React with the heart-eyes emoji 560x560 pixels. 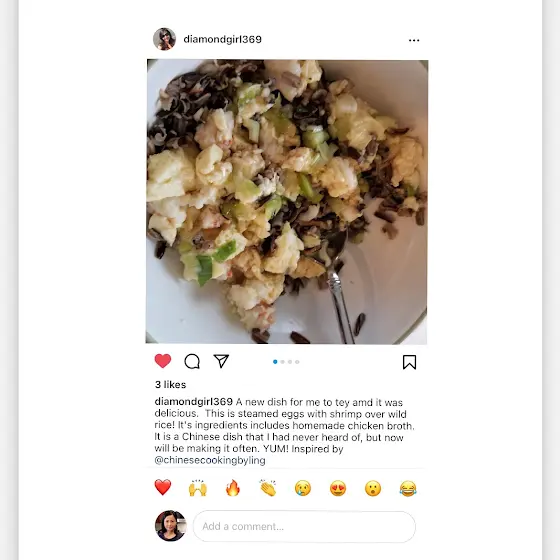pyautogui.click(x=338, y=488)
